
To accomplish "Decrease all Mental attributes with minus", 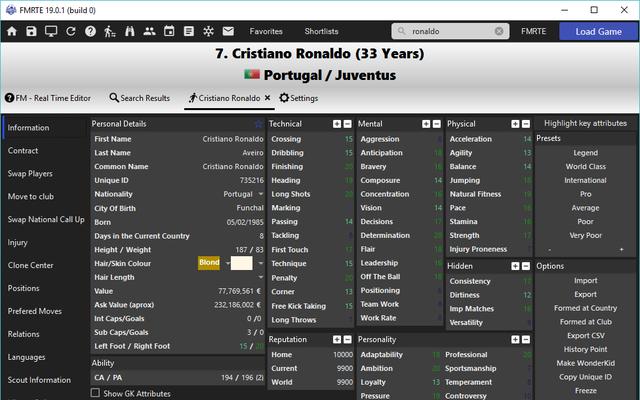I will [437, 124].
